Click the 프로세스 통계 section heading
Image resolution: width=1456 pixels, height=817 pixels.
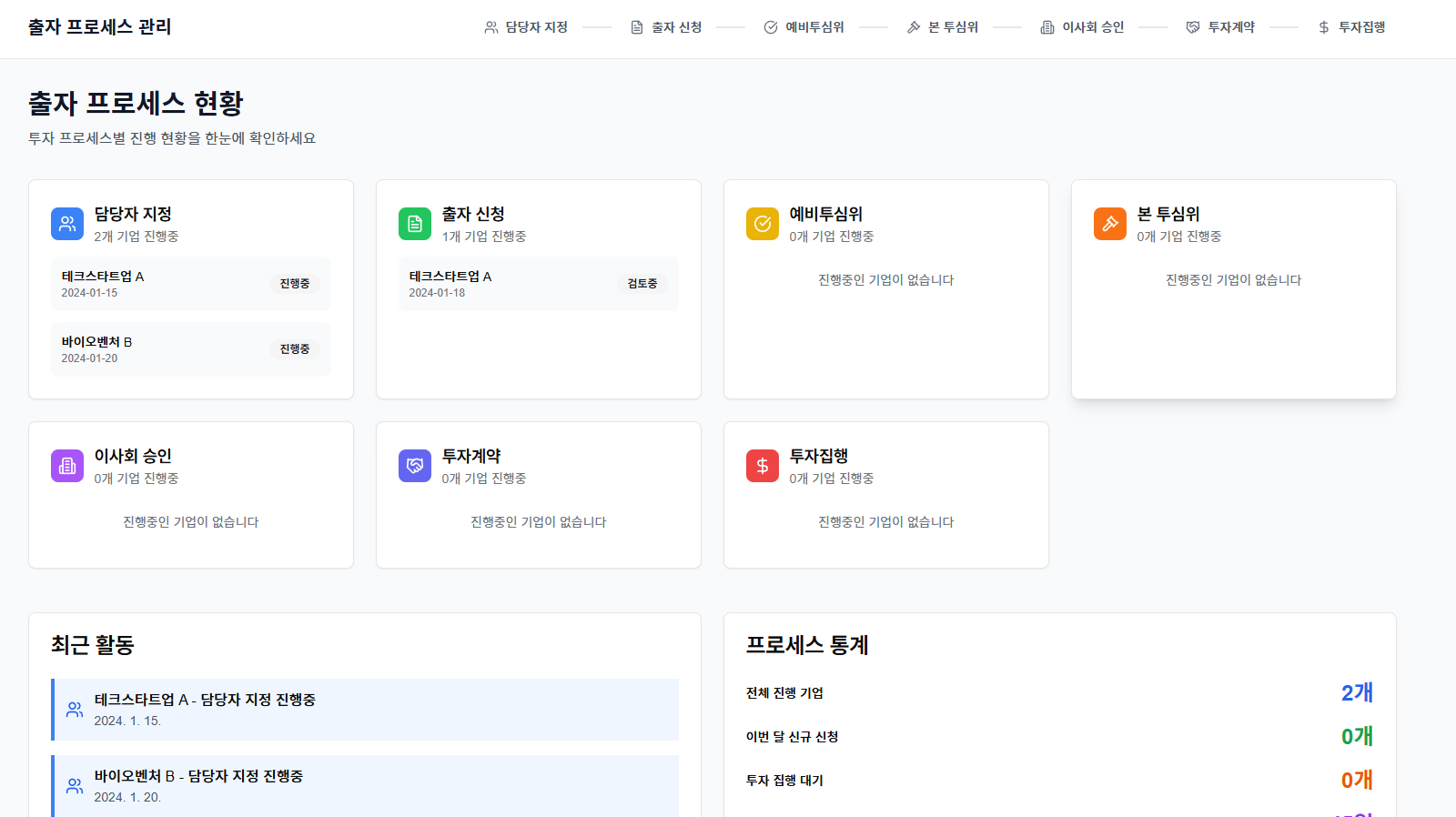(807, 645)
